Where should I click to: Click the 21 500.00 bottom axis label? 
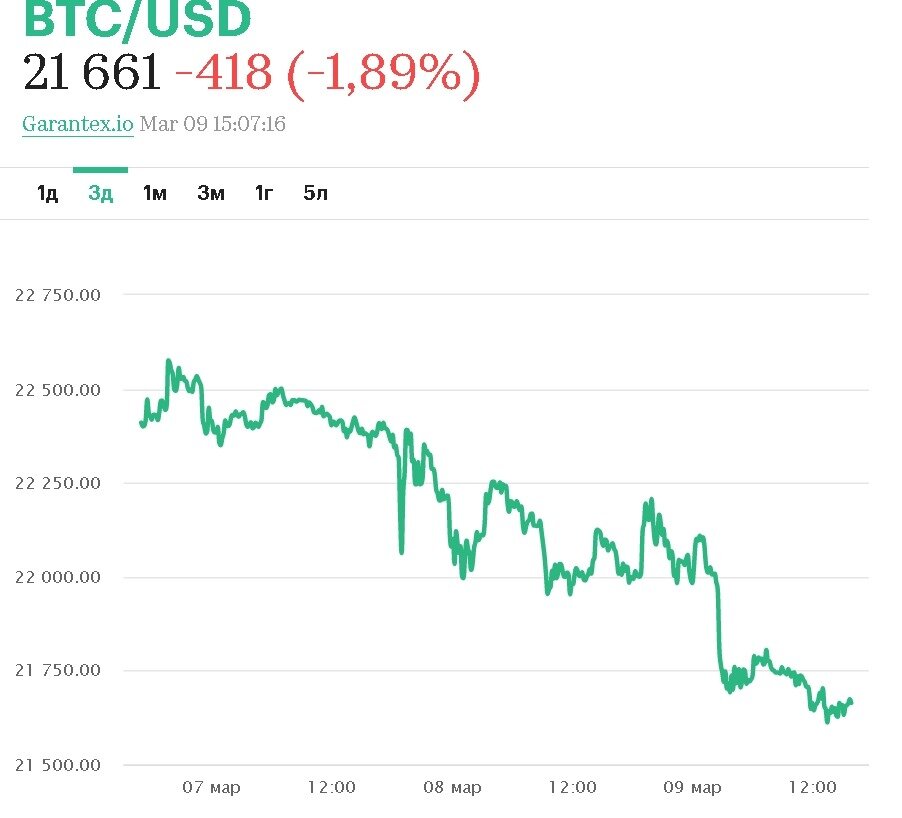tap(58, 765)
